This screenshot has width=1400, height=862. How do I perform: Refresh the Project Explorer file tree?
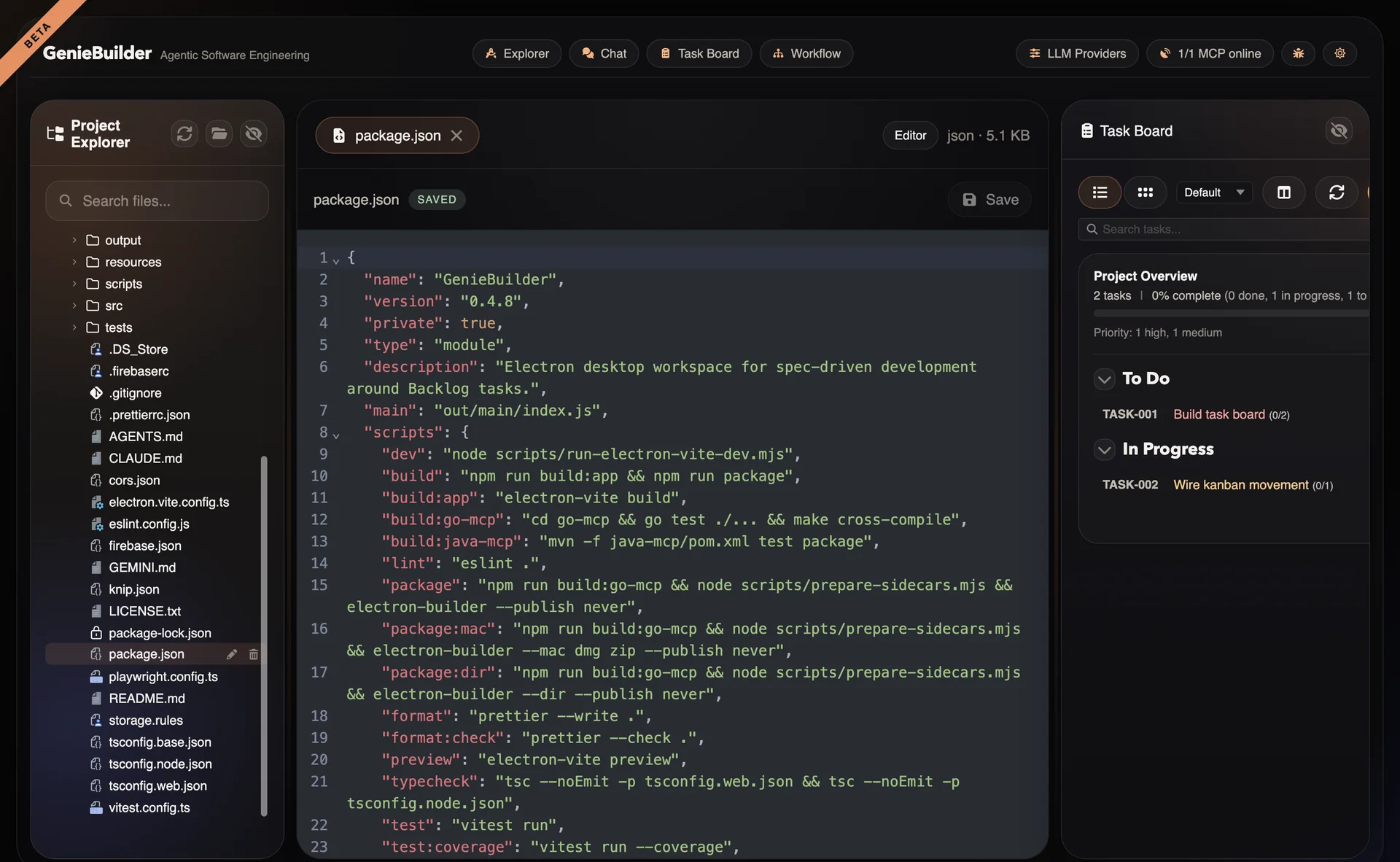pyautogui.click(x=184, y=133)
